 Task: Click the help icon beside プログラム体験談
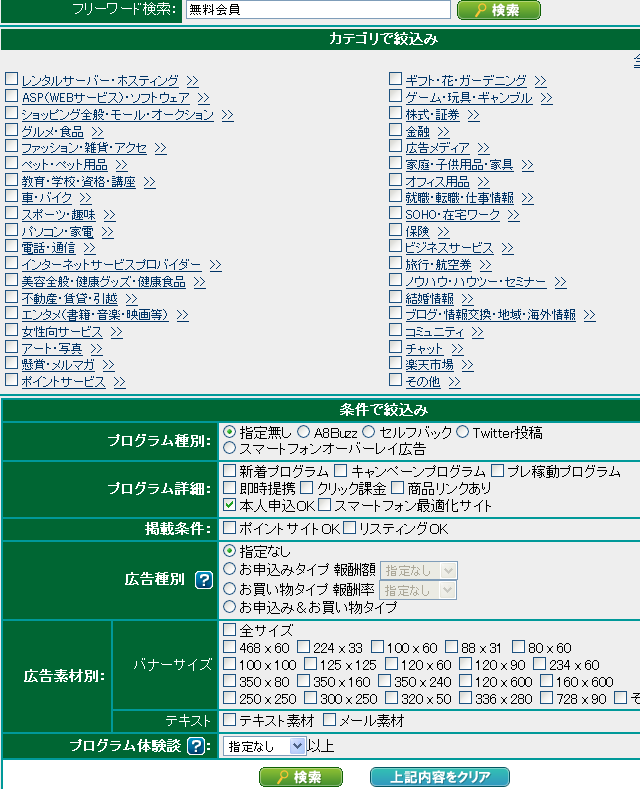click(x=196, y=746)
